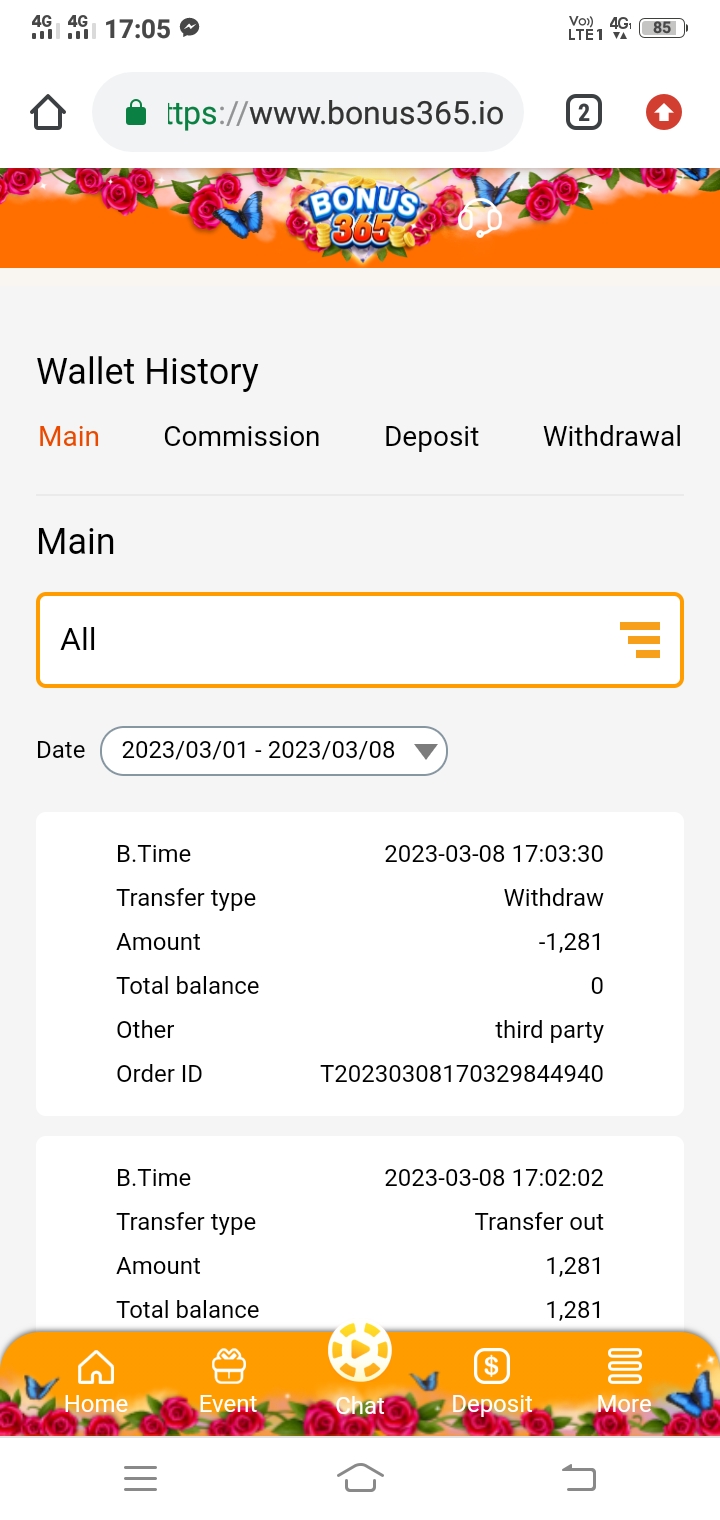Tap the red upload arrow browser icon

(664, 112)
